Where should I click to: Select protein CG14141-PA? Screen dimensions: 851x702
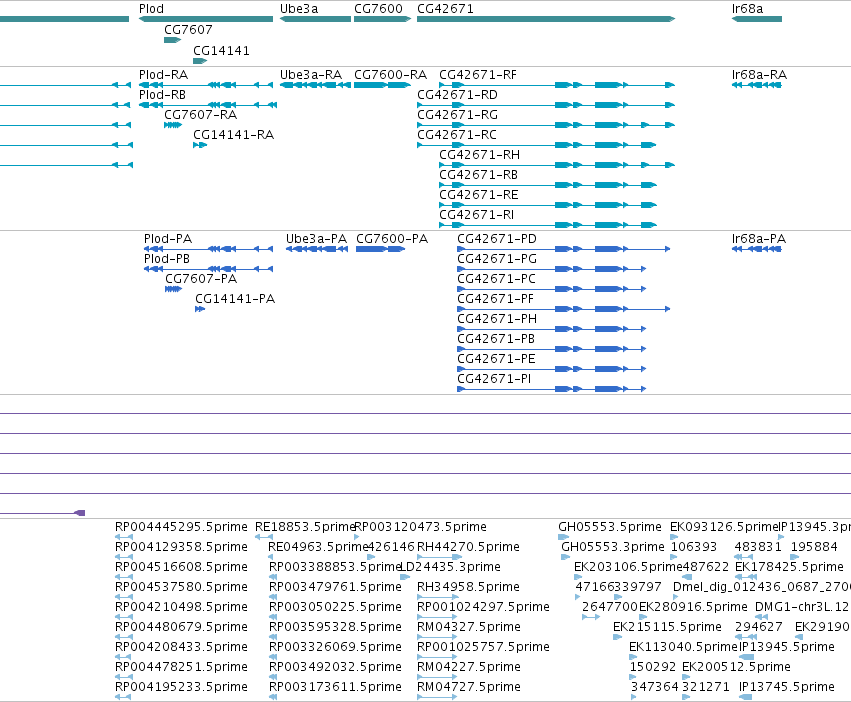(200, 309)
